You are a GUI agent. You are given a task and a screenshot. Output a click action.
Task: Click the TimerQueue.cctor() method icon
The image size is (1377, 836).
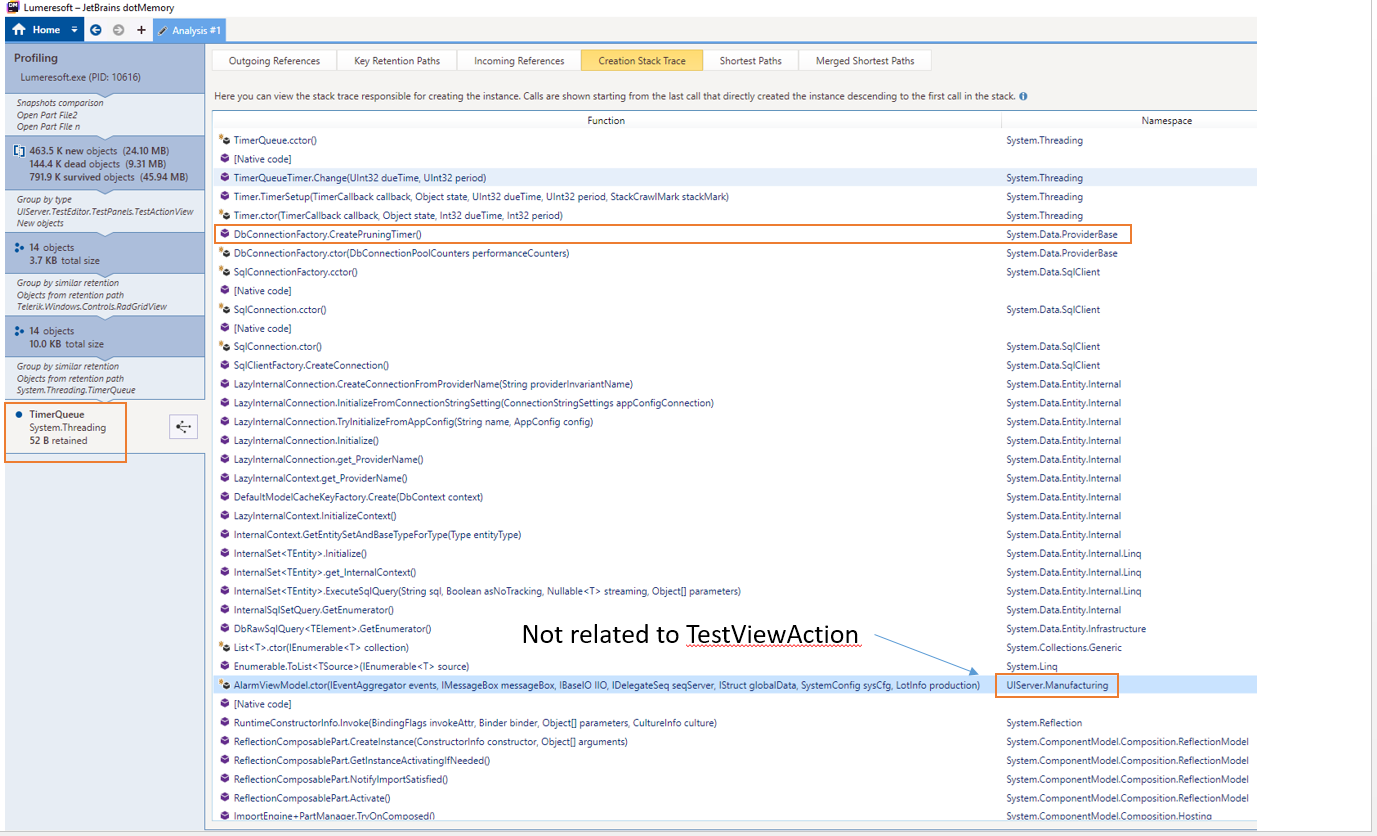click(225, 140)
